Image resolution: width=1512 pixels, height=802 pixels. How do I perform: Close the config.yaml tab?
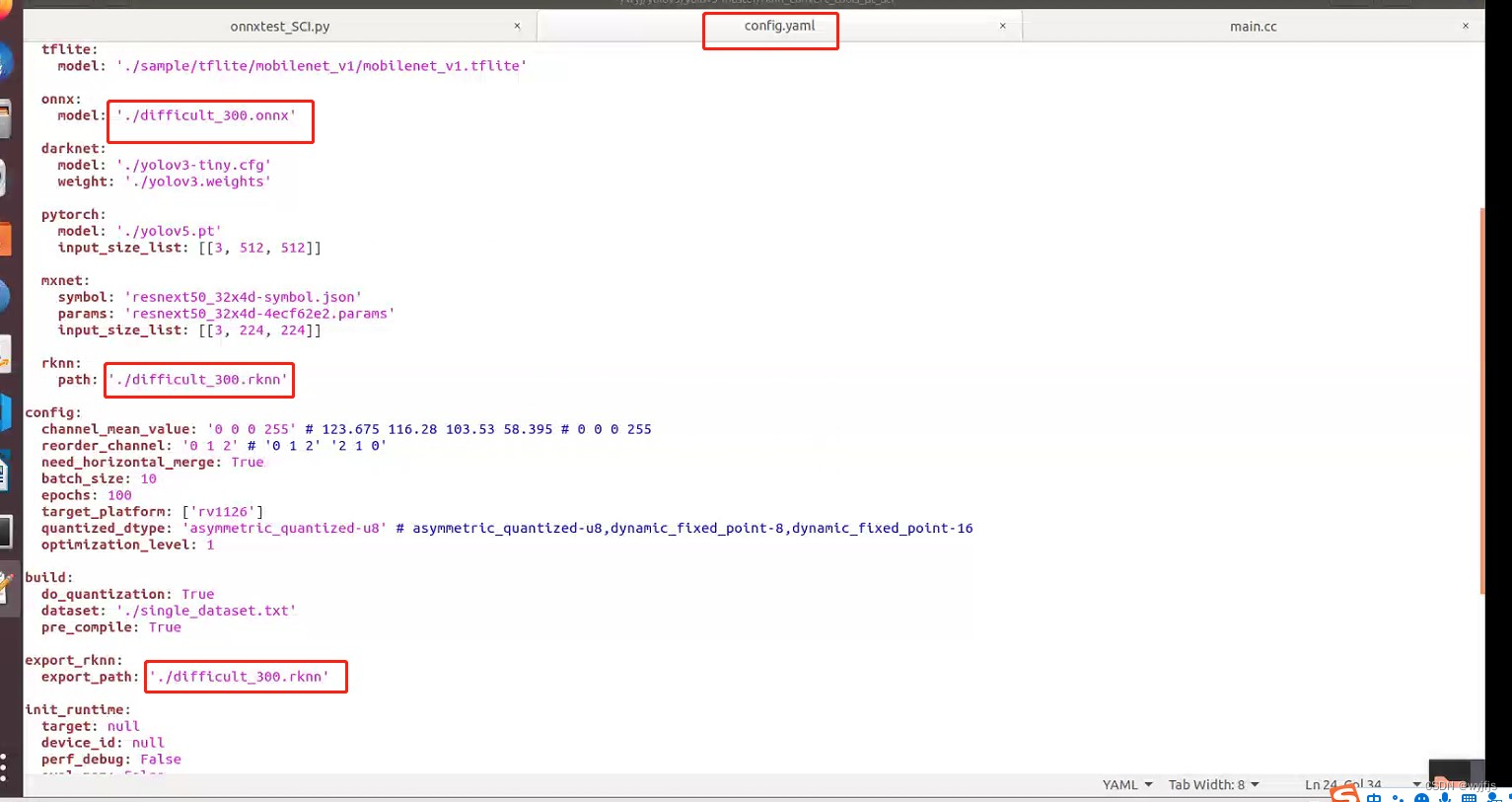click(x=1003, y=26)
